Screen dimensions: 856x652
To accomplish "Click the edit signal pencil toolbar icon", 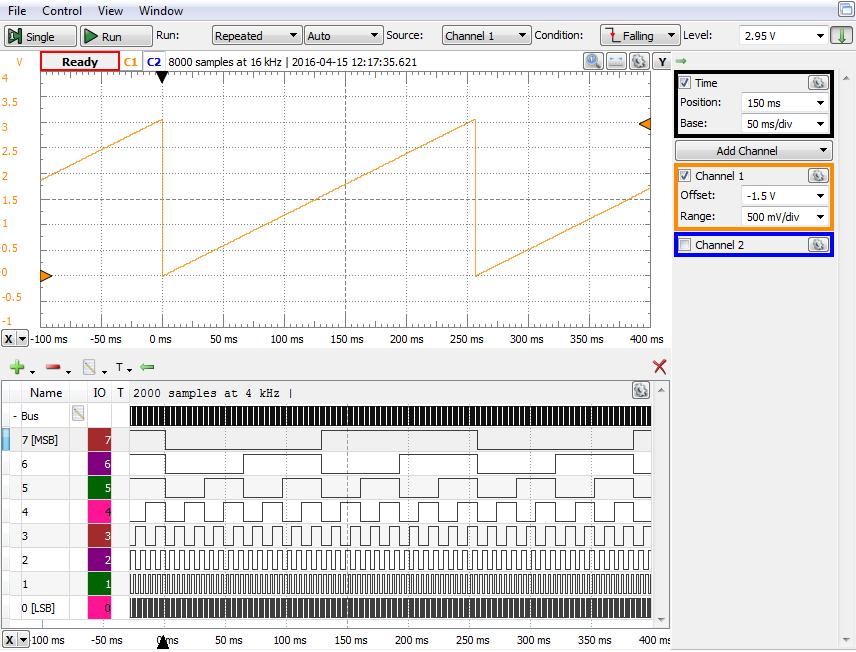I will pos(89,367).
